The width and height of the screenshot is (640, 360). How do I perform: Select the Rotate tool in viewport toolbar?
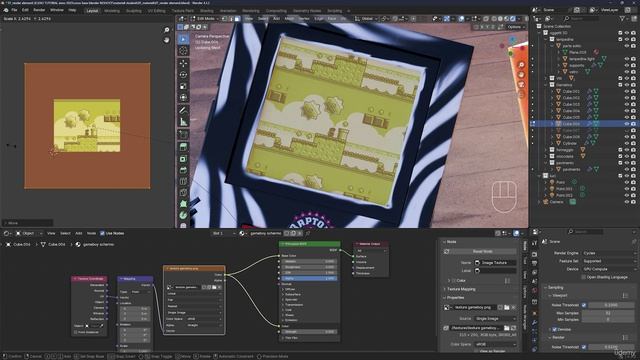183,75
